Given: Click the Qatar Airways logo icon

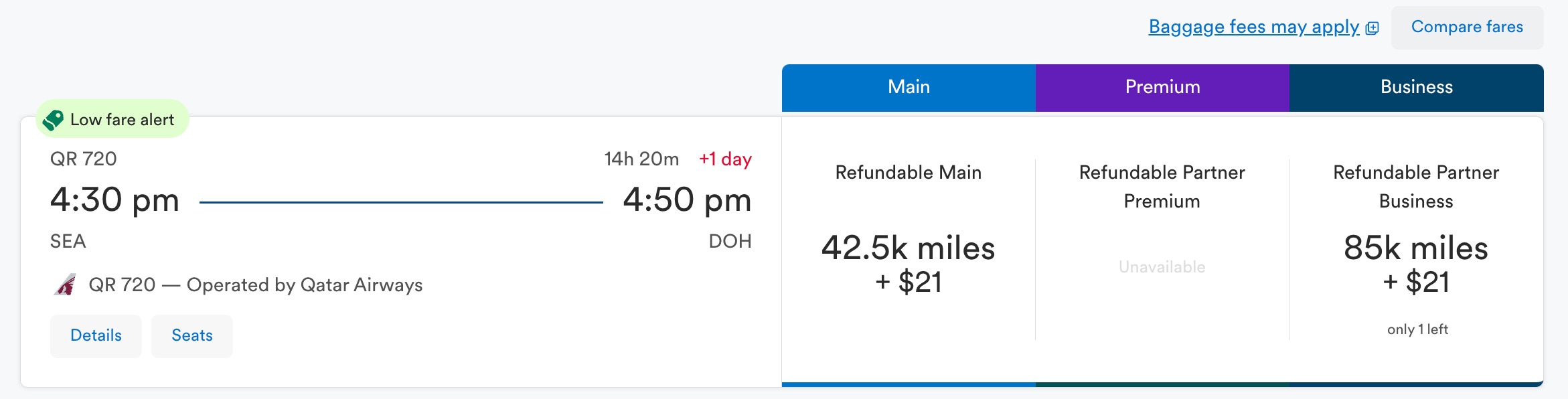Looking at the screenshot, I should tap(66, 285).
